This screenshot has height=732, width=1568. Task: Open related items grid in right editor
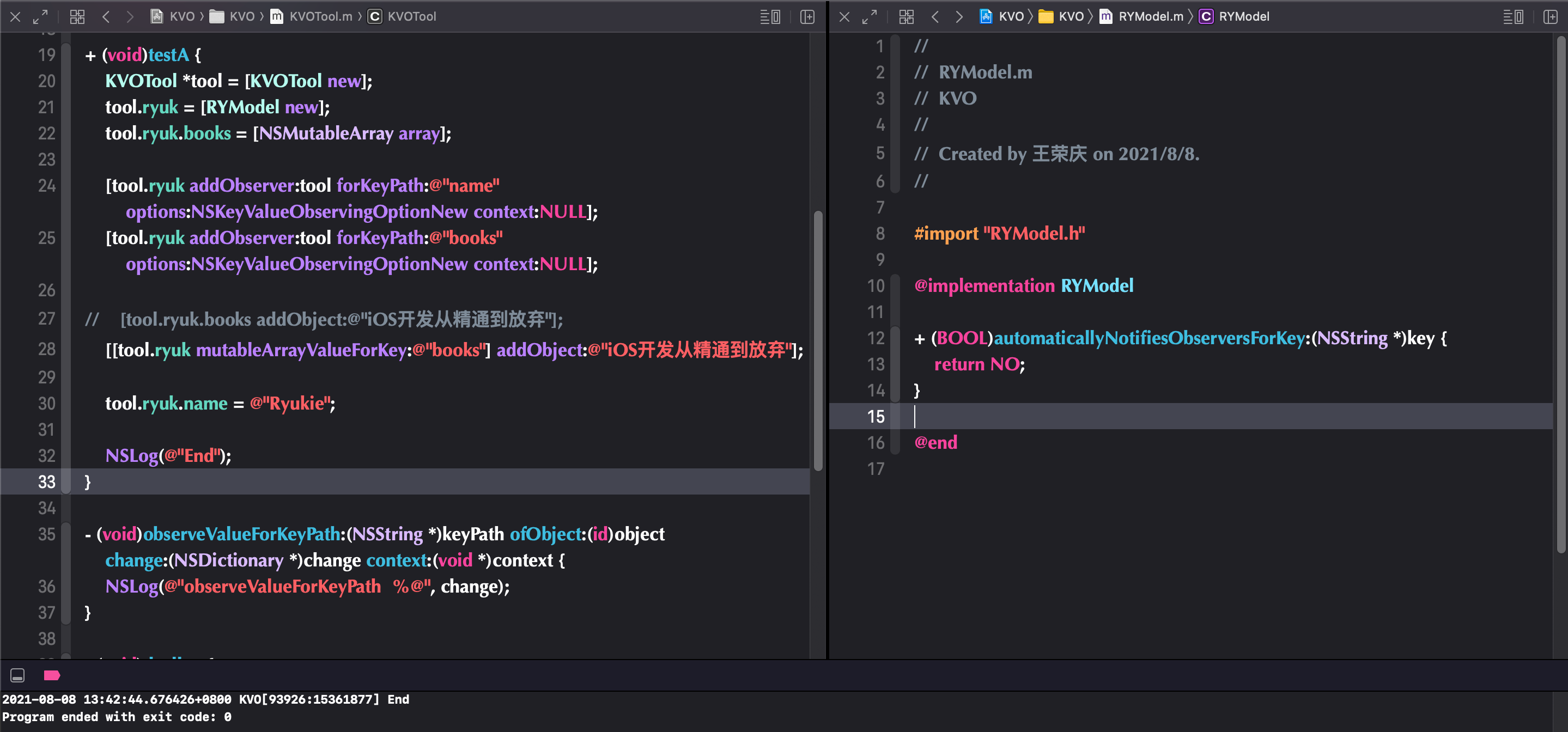907,16
